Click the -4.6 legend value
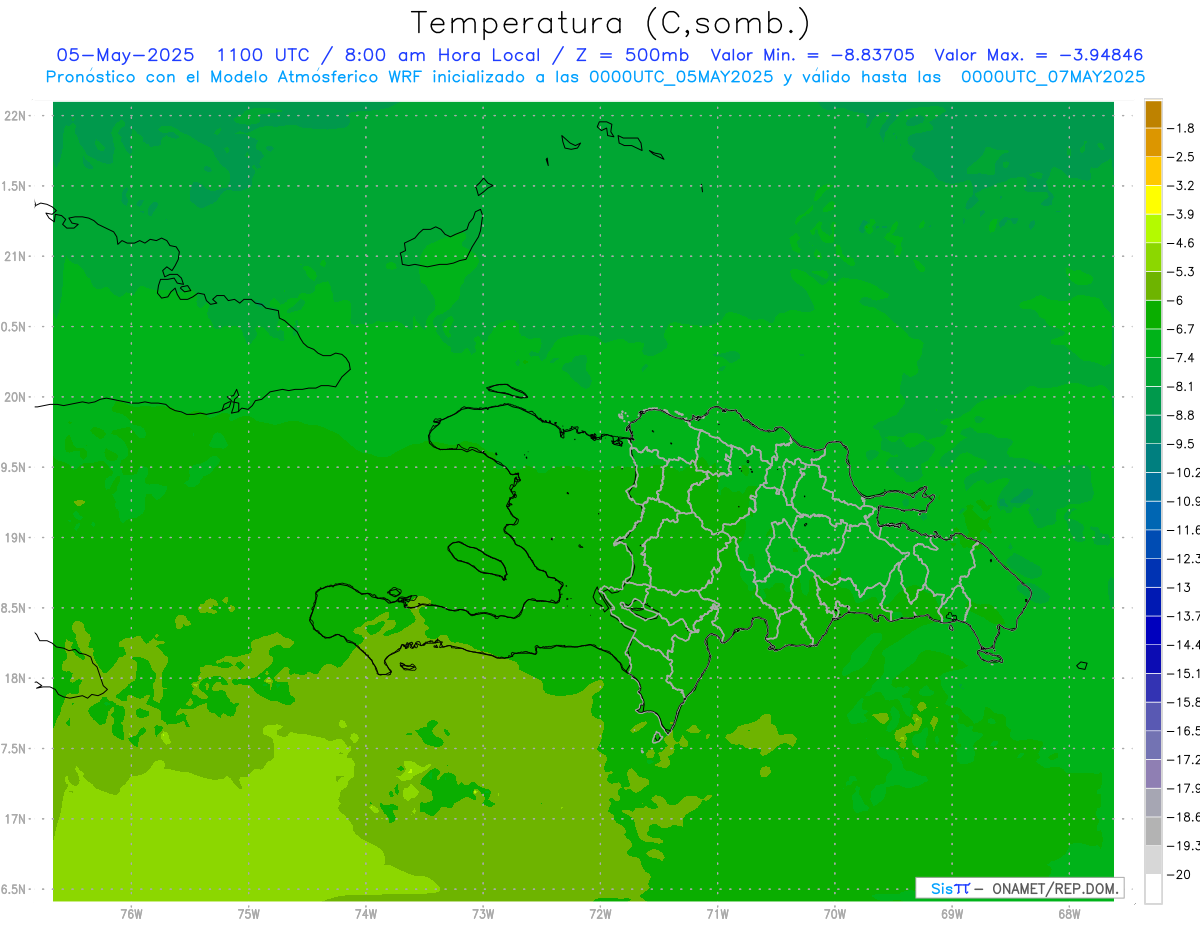Viewport: 1200px width, 927px height. [1181, 243]
